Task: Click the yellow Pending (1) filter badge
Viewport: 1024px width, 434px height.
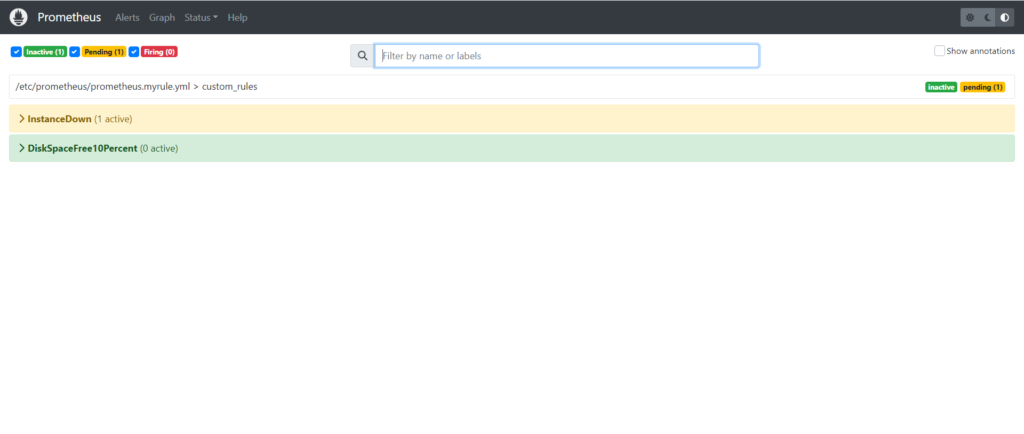Action: click(x=104, y=52)
